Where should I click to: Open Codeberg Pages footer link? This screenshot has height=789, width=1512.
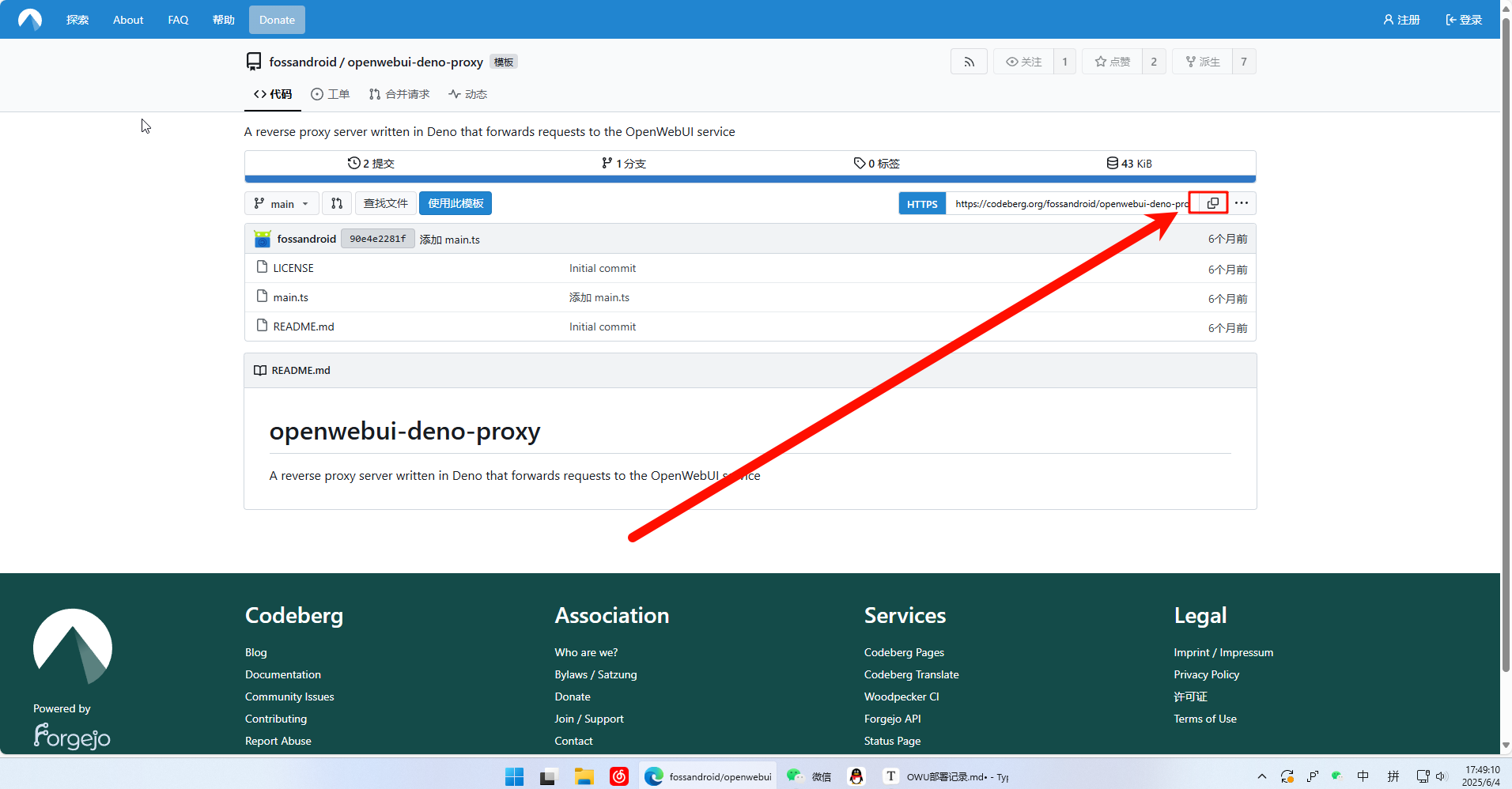click(x=904, y=652)
